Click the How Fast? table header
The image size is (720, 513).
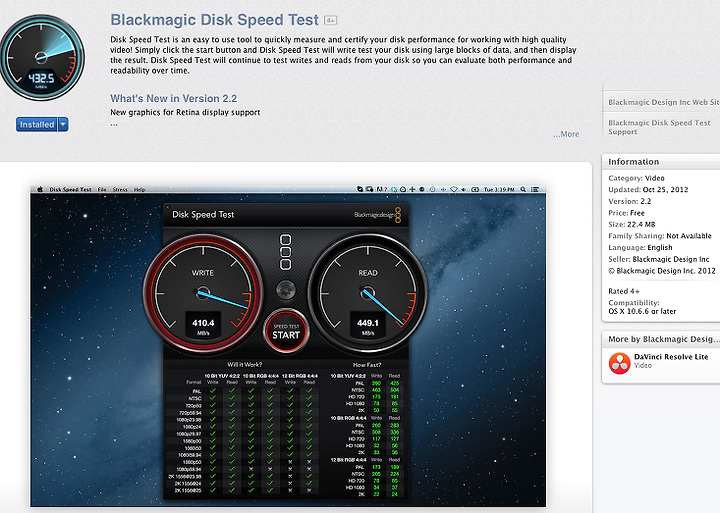(366, 365)
